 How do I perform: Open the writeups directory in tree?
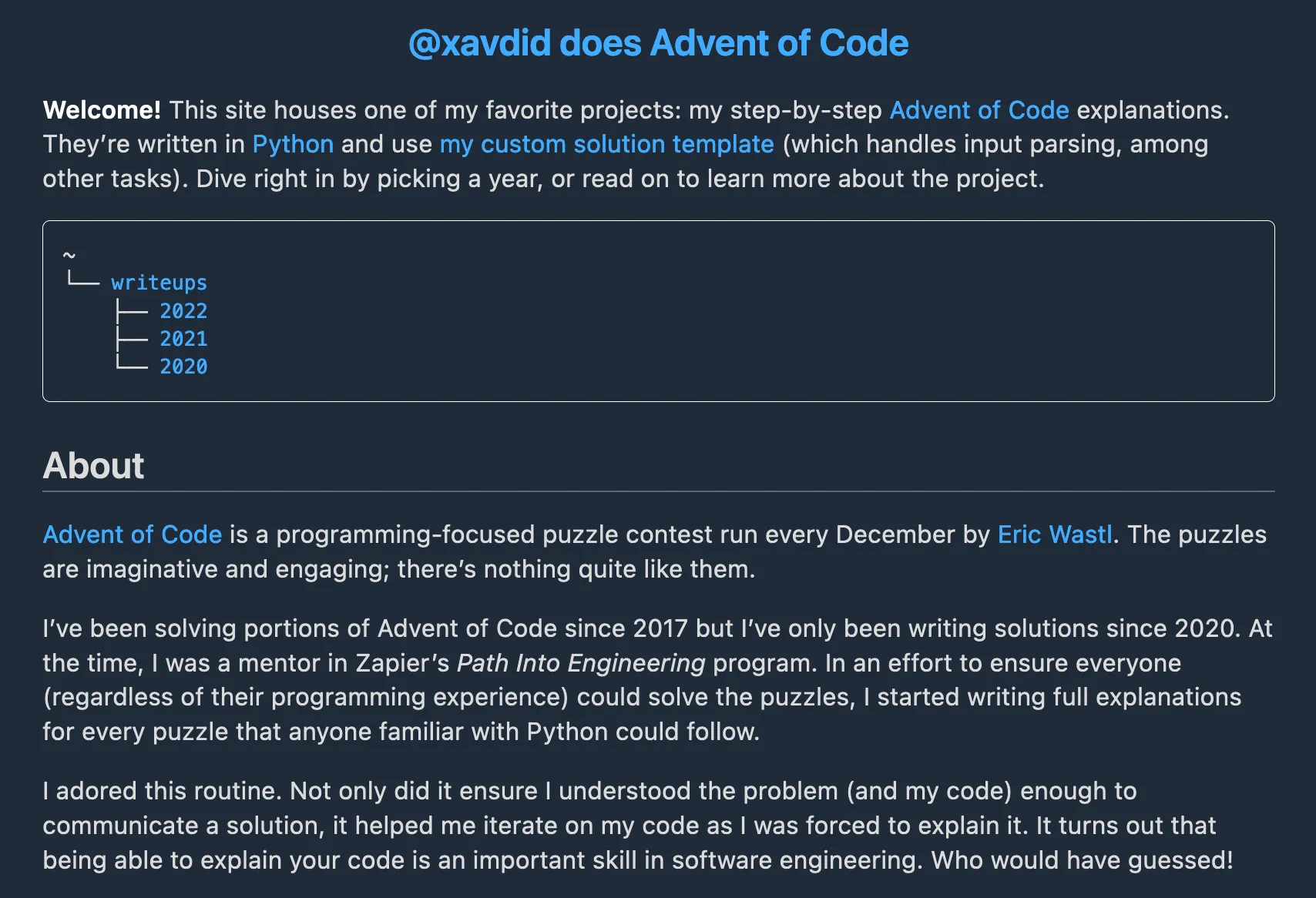(159, 283)
